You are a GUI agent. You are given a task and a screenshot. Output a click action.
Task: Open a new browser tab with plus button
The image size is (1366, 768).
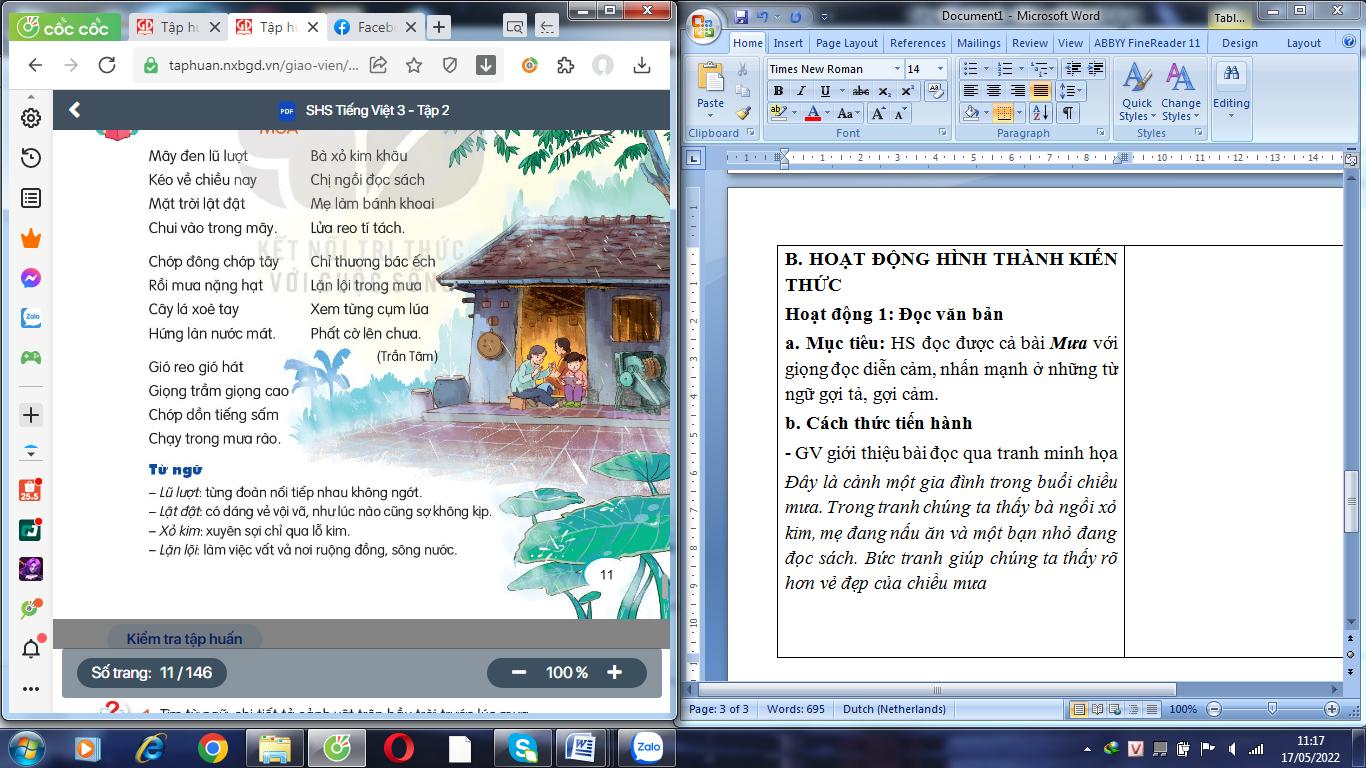coord(439,27)
